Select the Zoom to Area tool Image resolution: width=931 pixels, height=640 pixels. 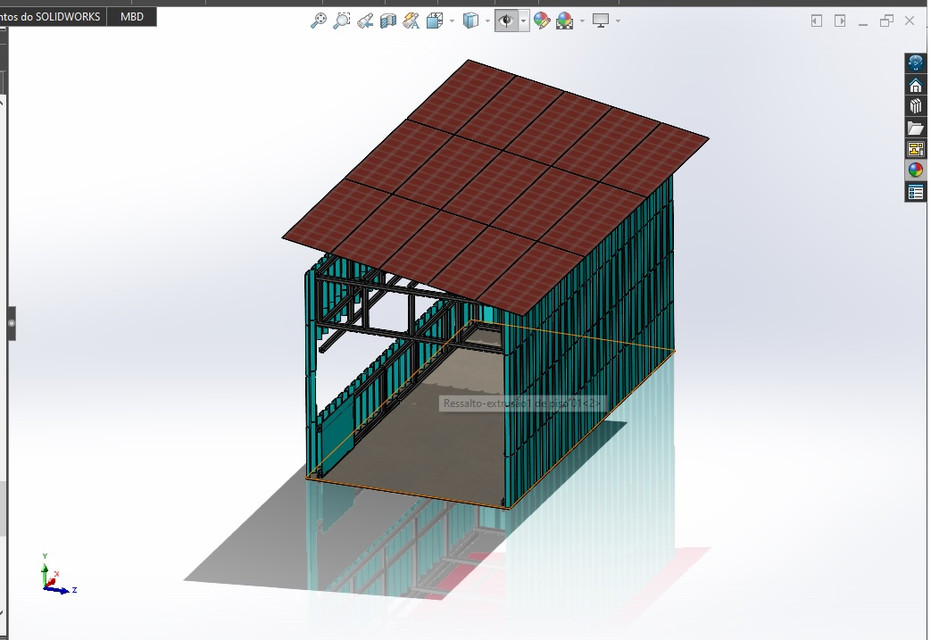tap(342, 19)
